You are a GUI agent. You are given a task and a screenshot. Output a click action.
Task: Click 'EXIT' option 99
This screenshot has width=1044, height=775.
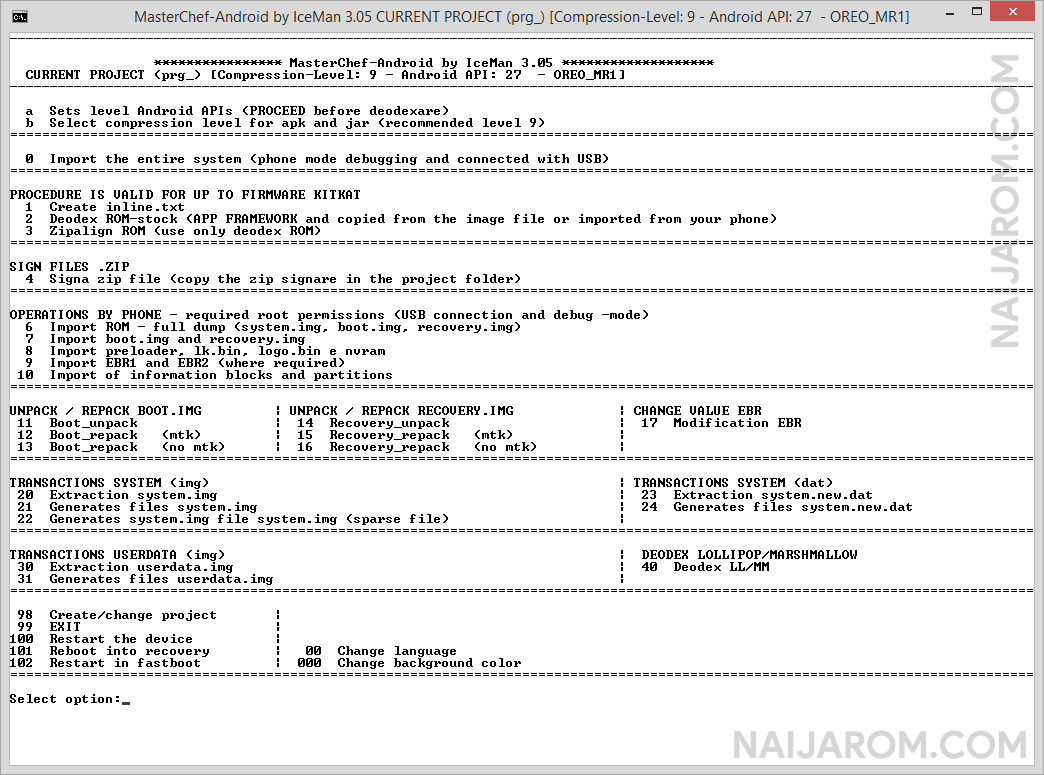pyautogui.click(x=49, y=627)
